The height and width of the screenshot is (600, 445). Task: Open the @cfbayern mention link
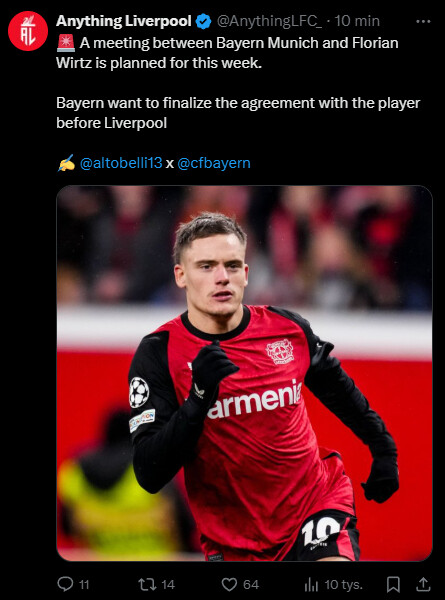(214, 163)
